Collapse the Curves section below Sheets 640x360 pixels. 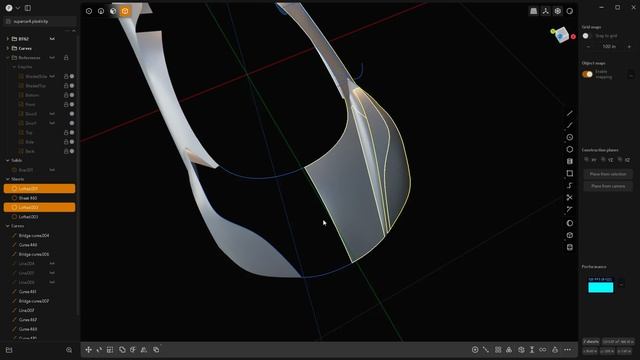(x=7, y=226)
